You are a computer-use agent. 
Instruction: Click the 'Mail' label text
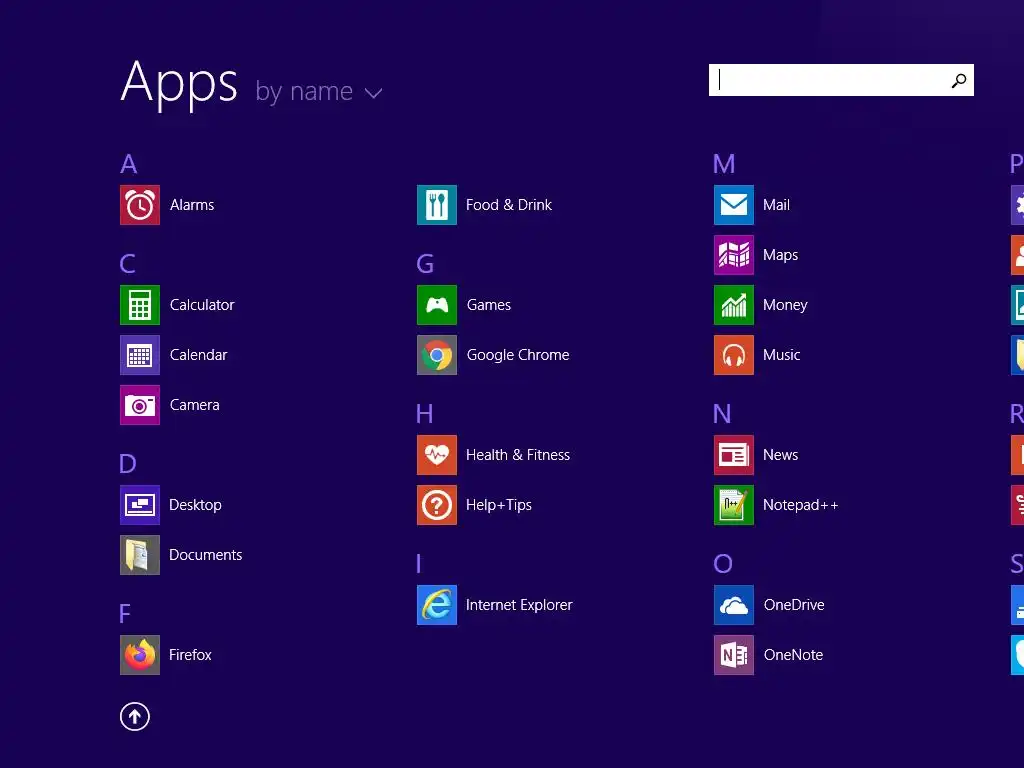[x=776, y=205]
